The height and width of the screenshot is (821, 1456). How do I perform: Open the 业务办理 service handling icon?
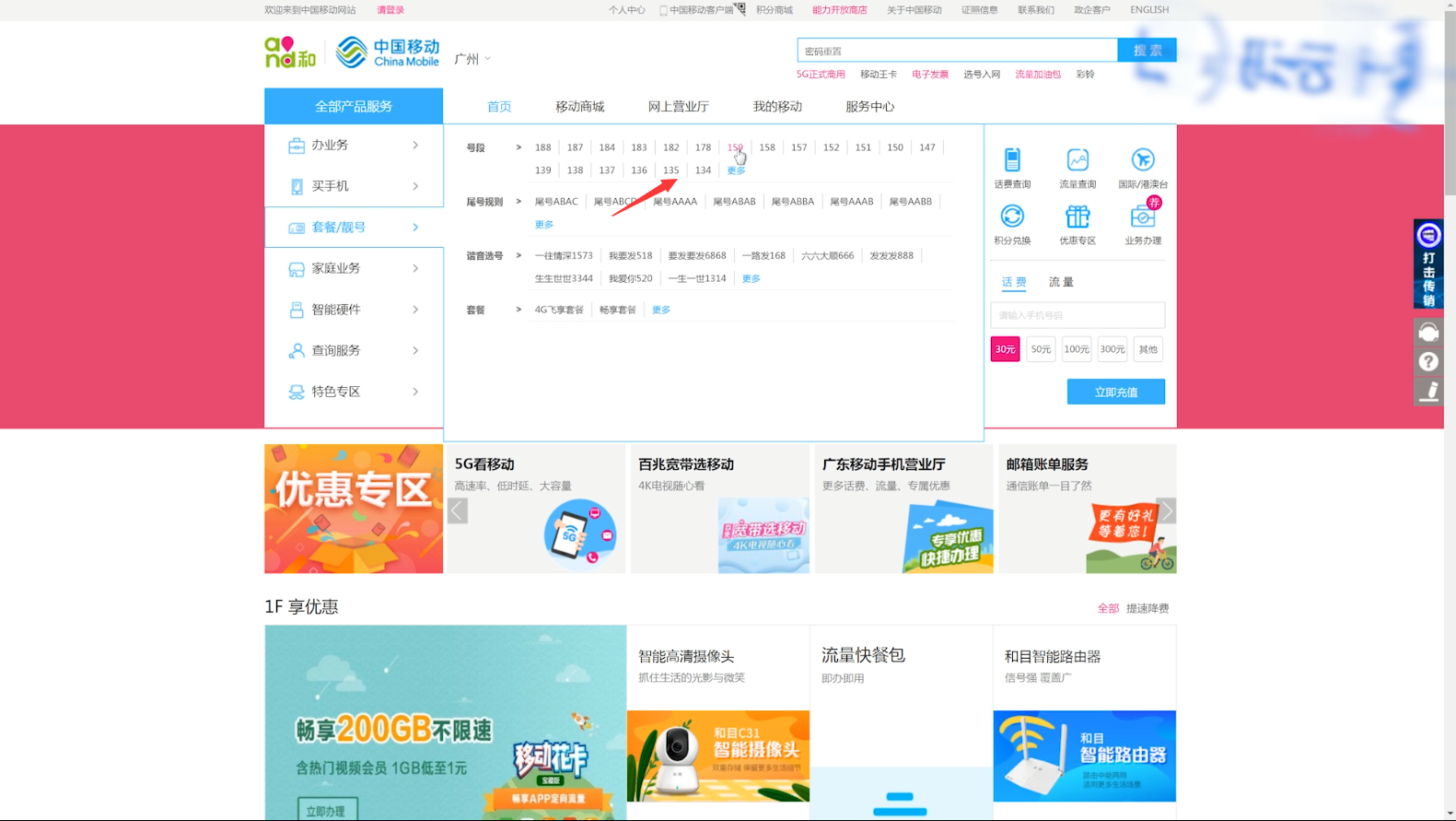coord(1143,216)
